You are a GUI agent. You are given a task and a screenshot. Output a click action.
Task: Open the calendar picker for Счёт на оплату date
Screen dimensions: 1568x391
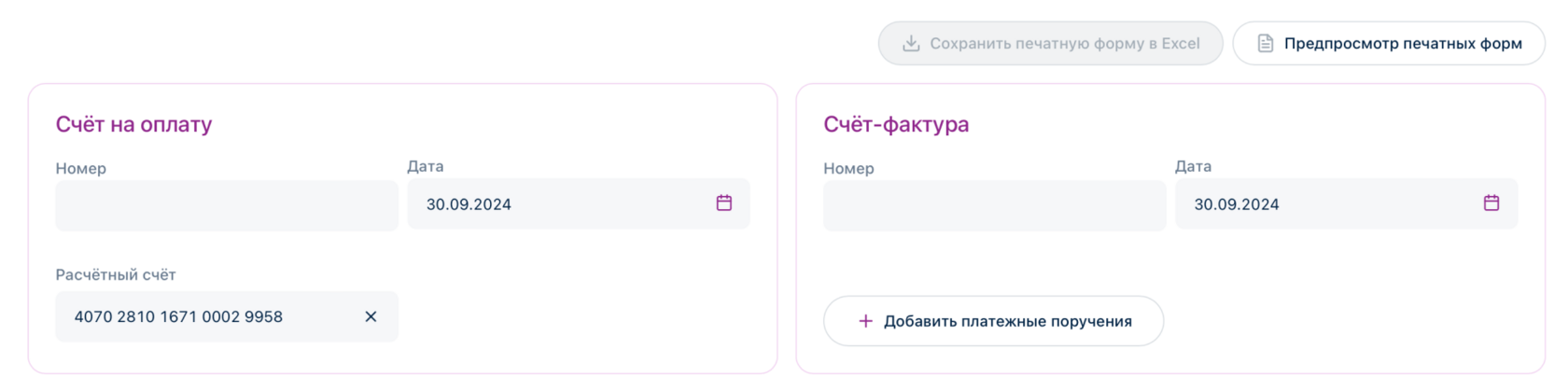723,203
